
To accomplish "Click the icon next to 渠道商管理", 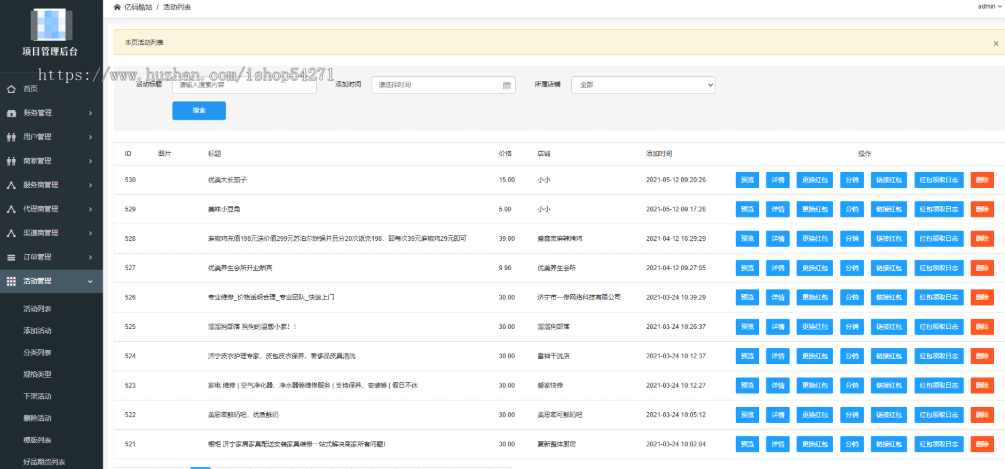I will pos(11,233).
